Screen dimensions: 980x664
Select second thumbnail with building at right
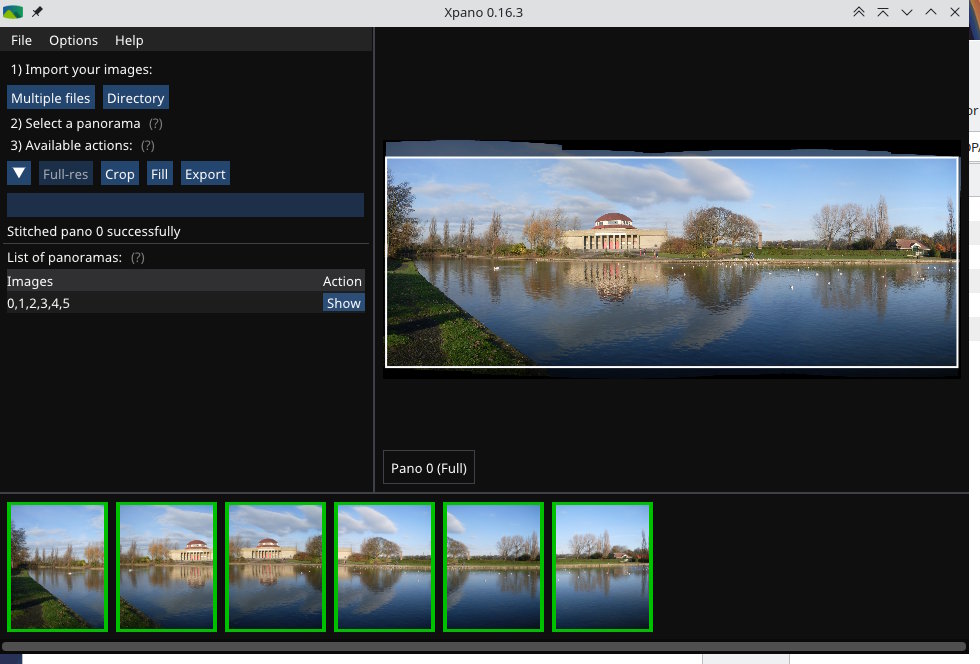tap(166, 566)
